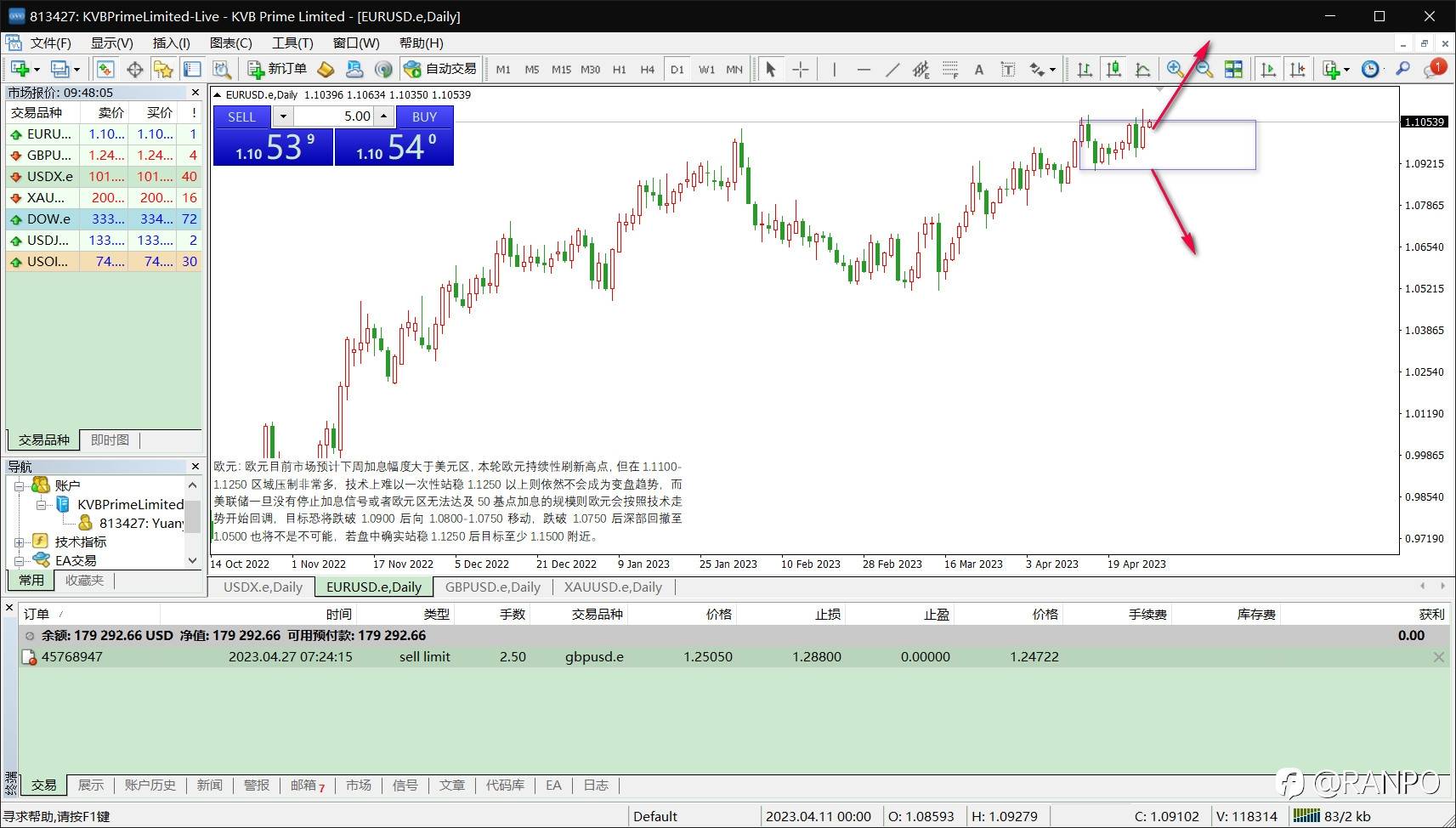Switch chart to bar chart type
This screenshot has width=1456, height=828.
[1085, 69]
